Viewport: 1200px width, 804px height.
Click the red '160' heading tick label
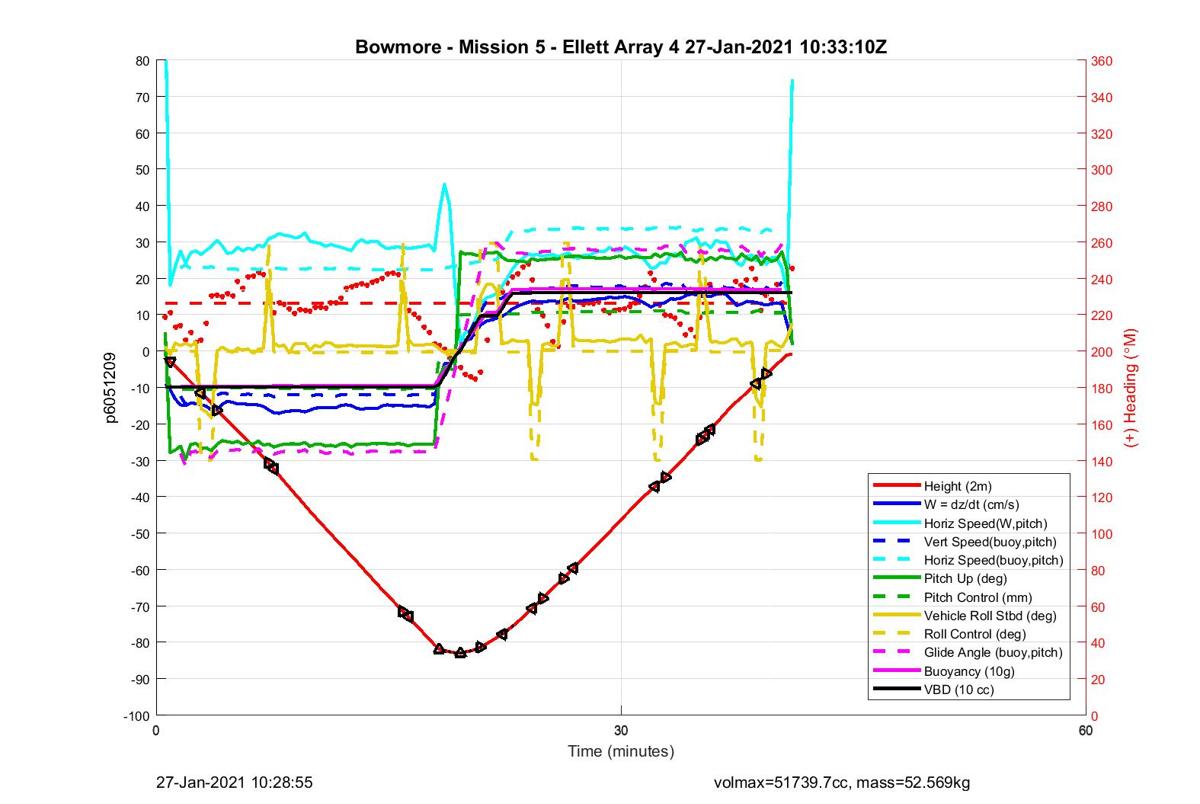1103,425
